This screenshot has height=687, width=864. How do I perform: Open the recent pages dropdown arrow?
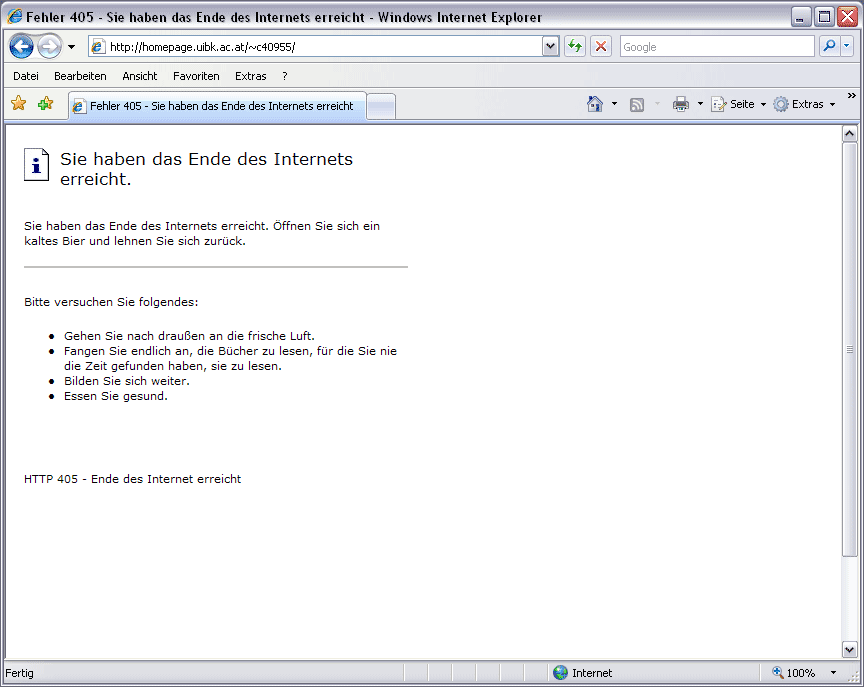(72, 47)
